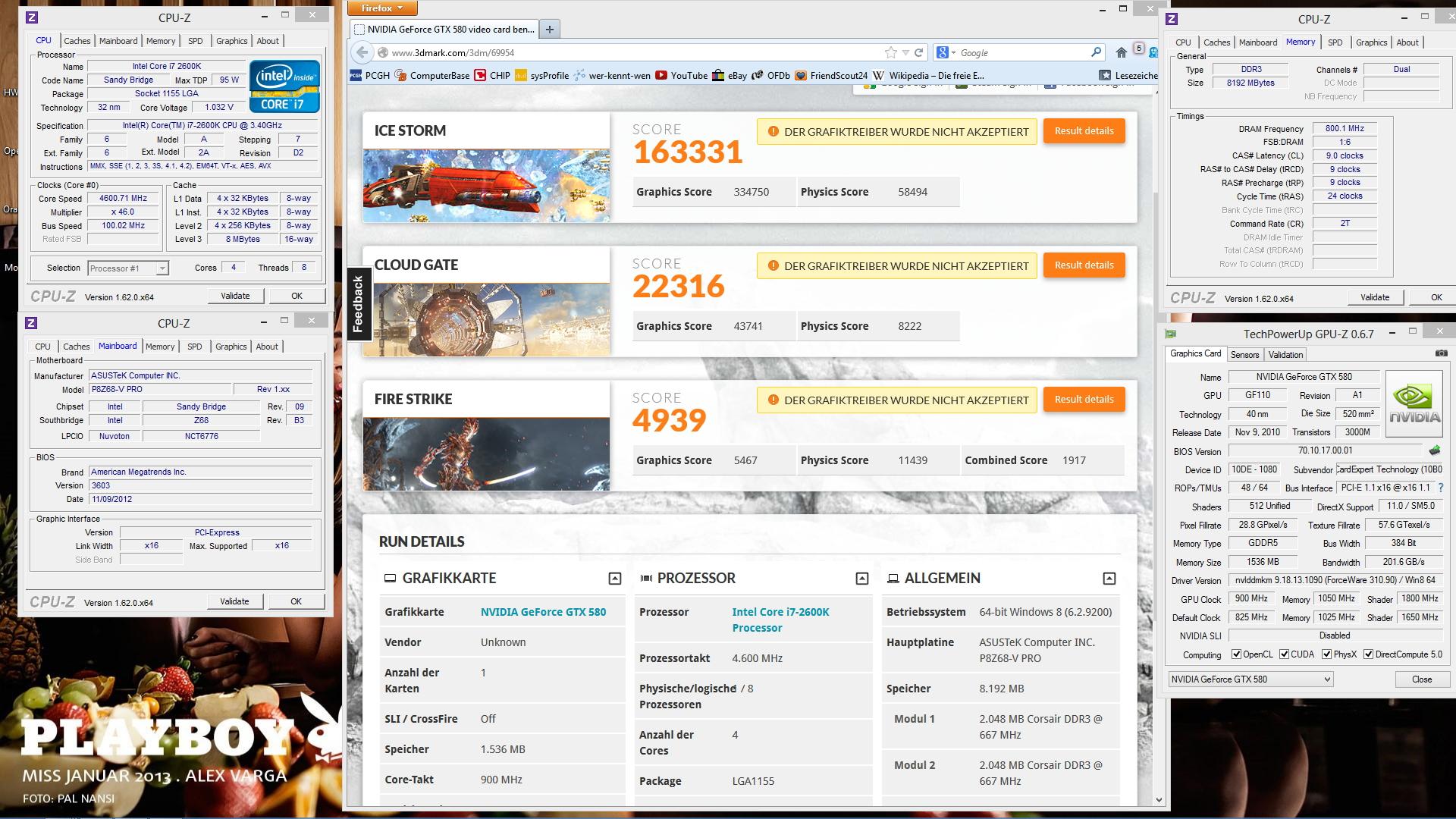
Task: Open the Feedback side tab
Action: (x=358, y=303)
